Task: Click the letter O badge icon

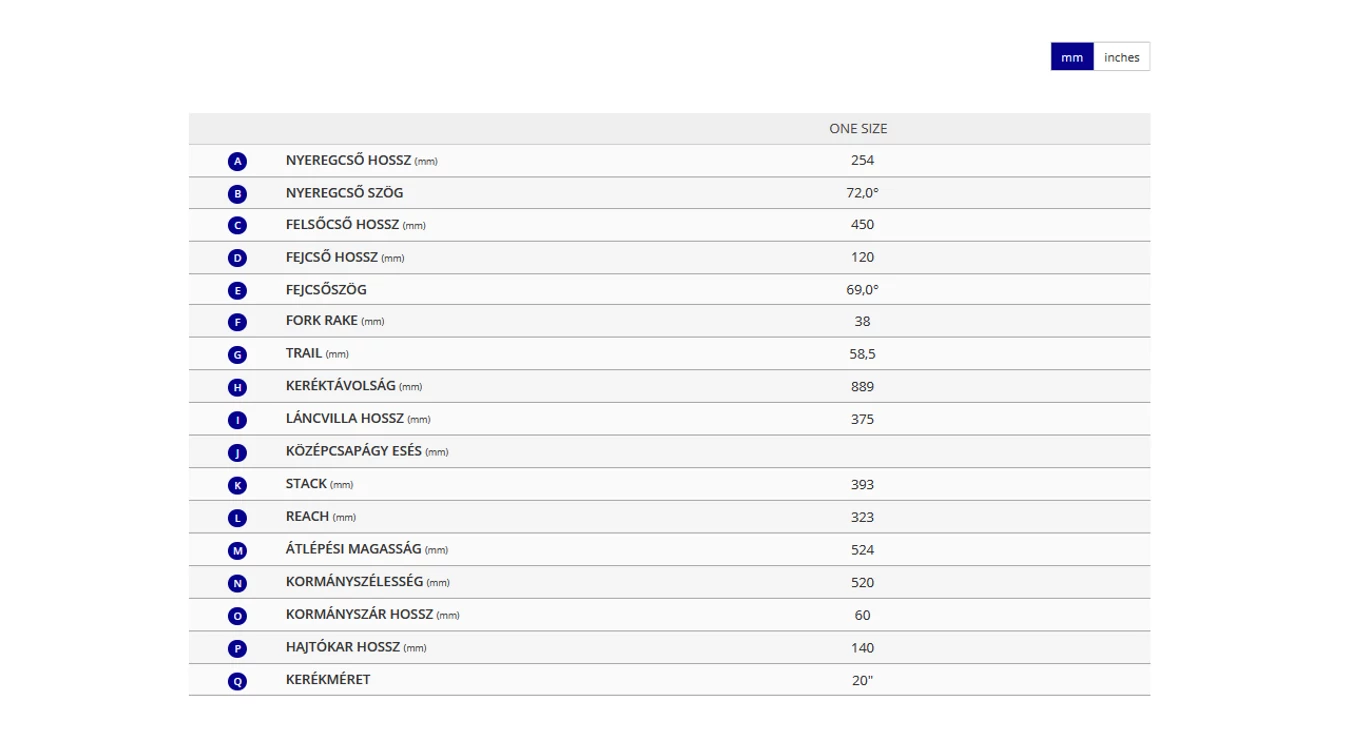Action: pos(237,616)
